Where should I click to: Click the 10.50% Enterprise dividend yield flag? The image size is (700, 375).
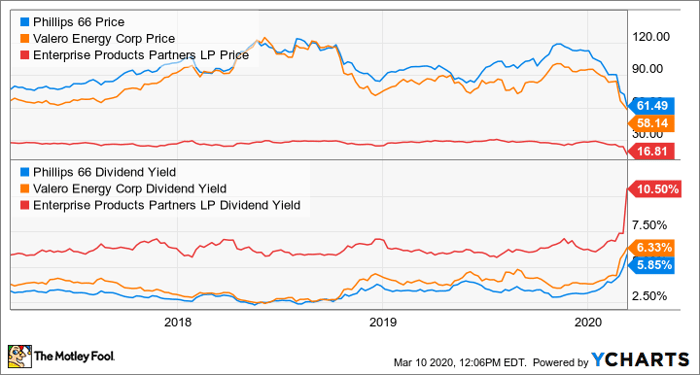pos(653,189)
